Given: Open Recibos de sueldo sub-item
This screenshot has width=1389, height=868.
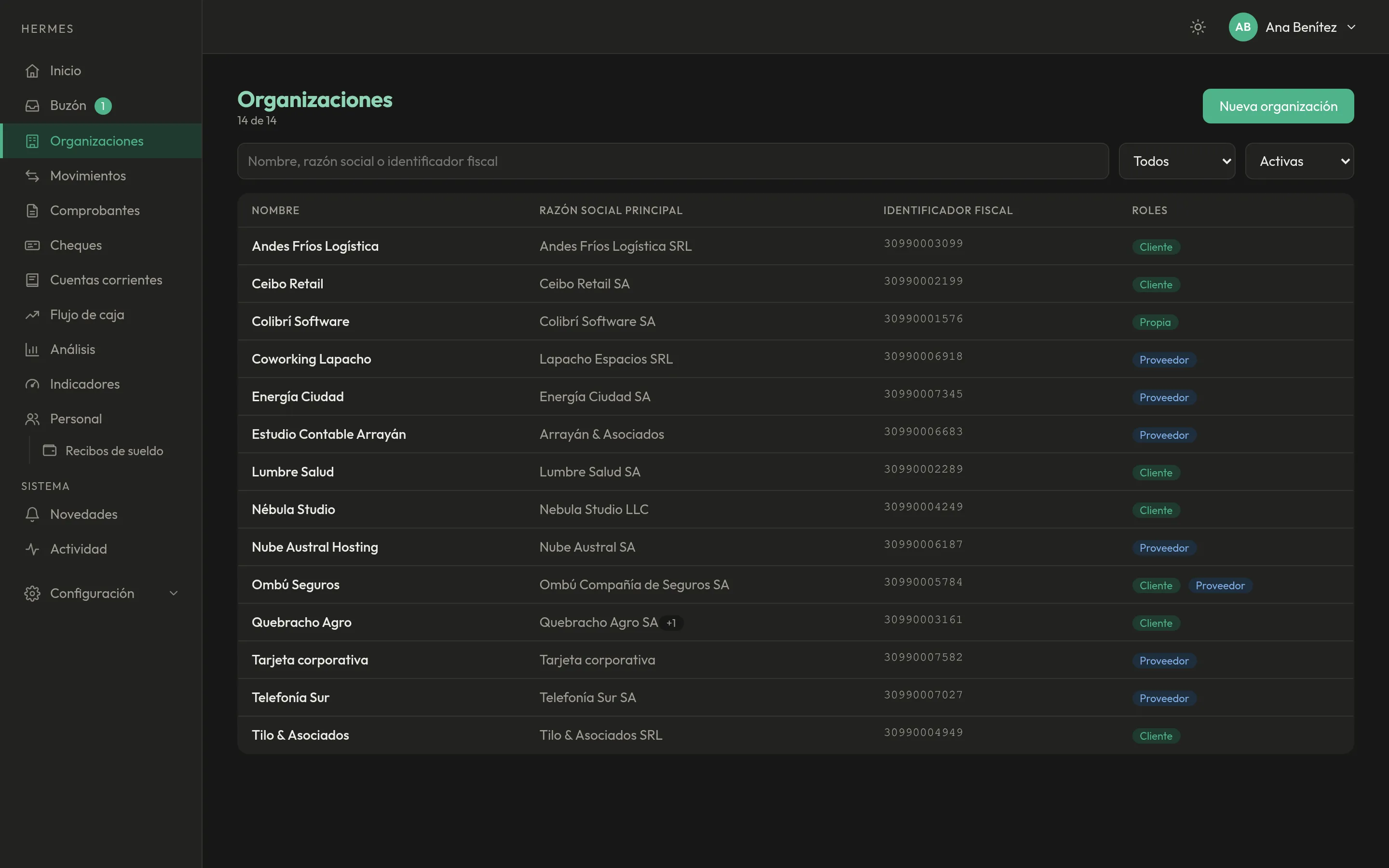Looking at the screenshot, I should tap(114, 451).
